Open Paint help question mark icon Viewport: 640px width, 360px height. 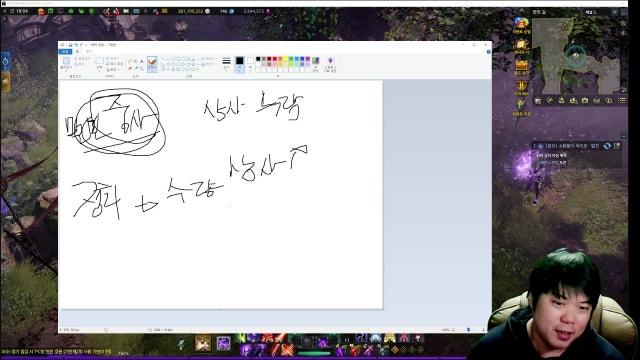pyautogui.click(x=489, y=51)
